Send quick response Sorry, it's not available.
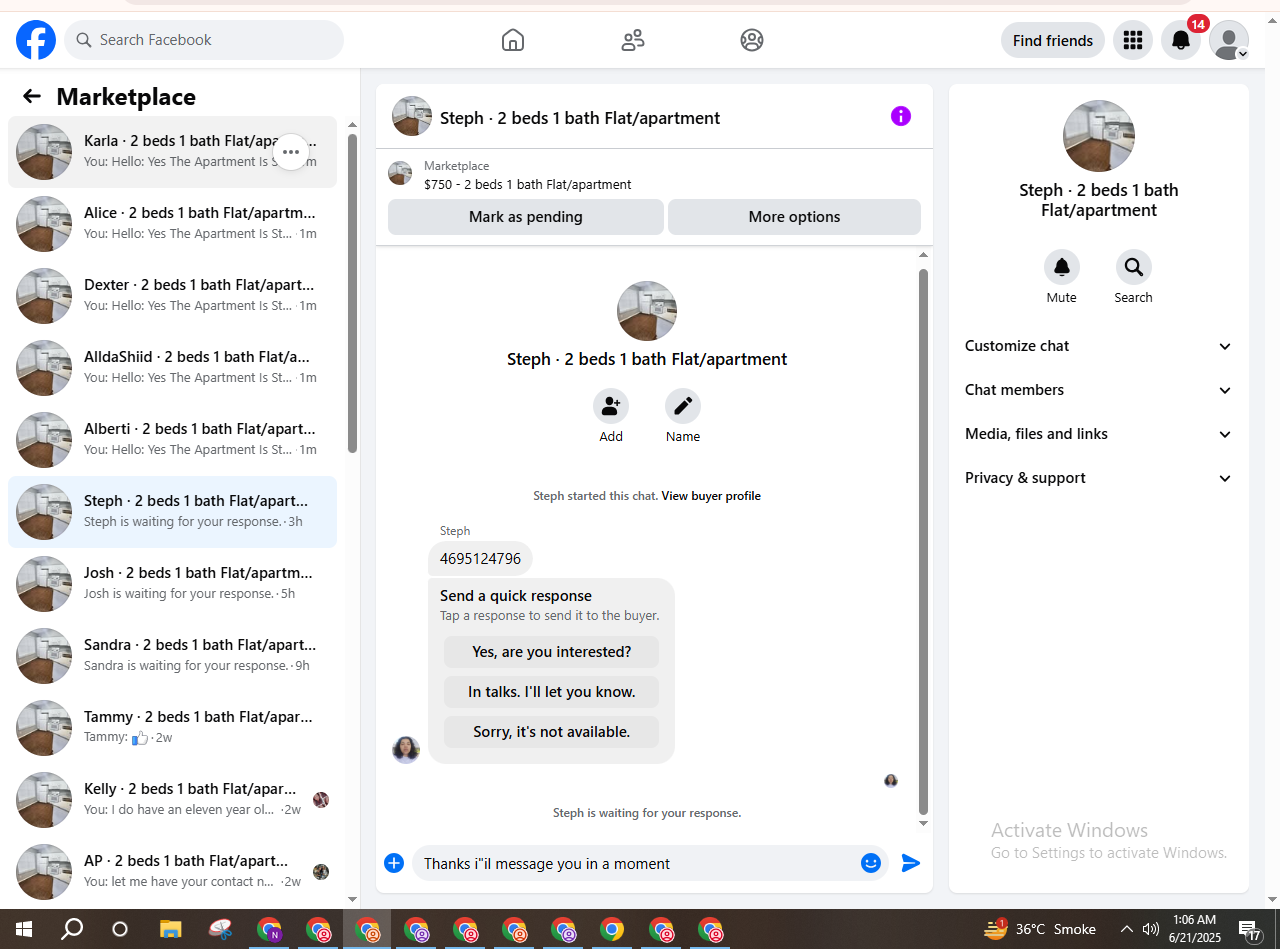Image resolution: width=1280 pixels, height=949 pixels. pyautogui.click(x=552, y=732)
